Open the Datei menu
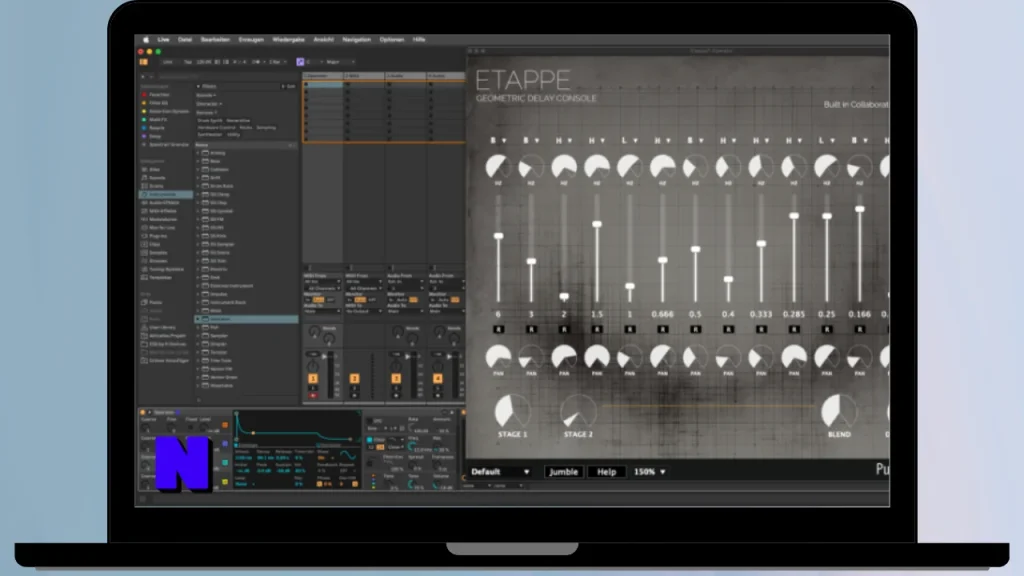 185,40
